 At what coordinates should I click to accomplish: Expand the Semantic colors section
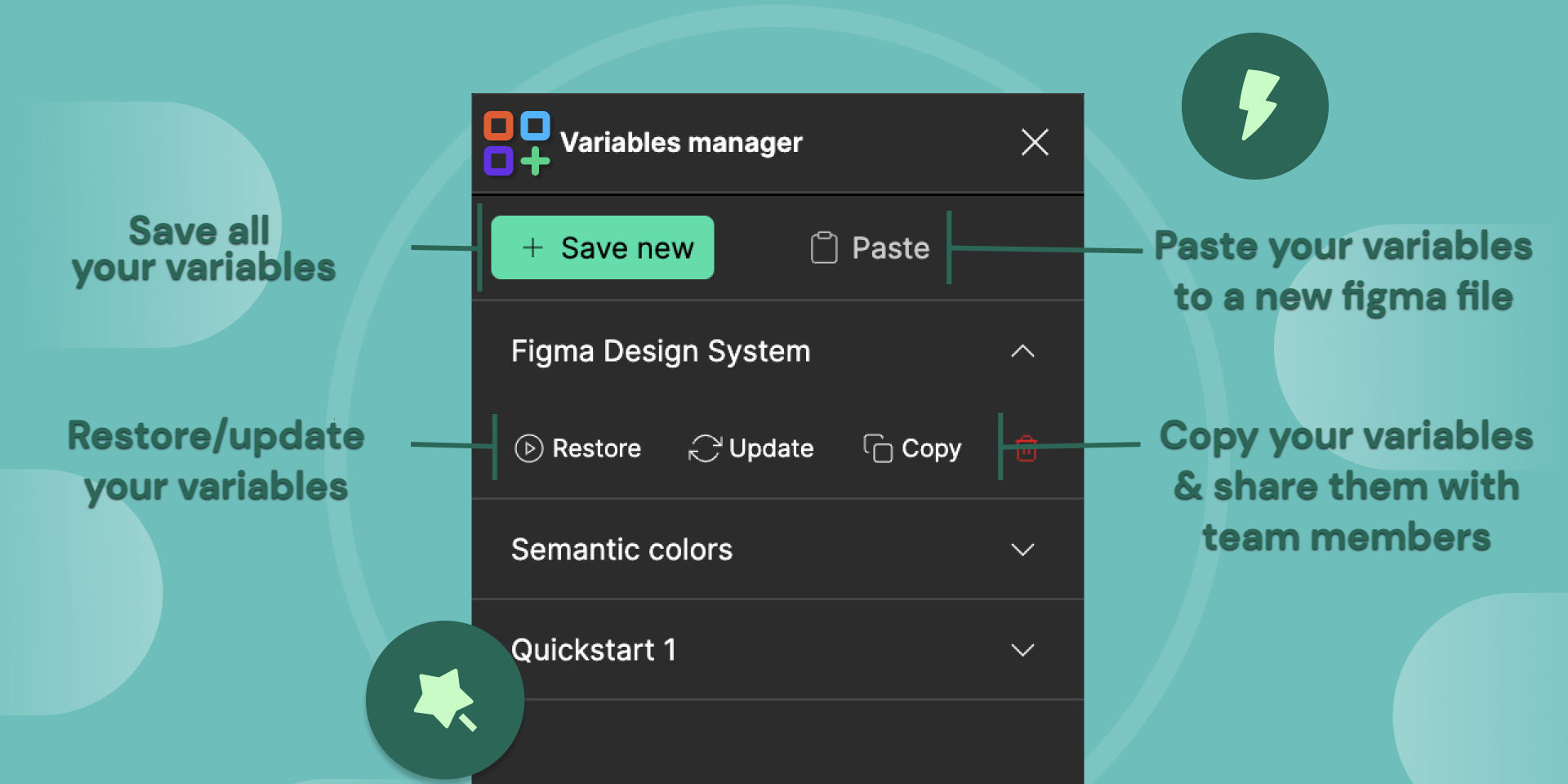(x=1022, y=550)
